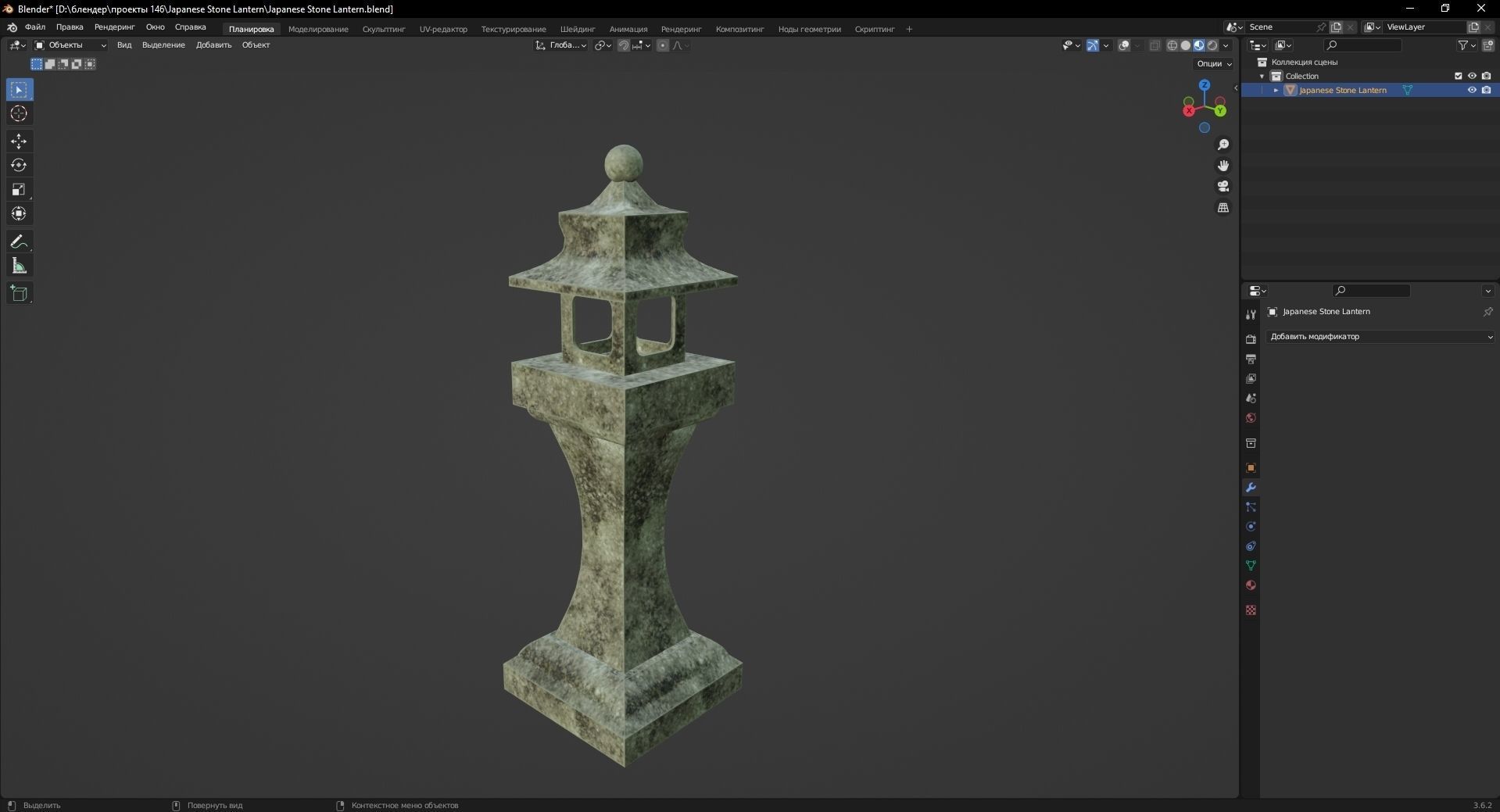Select the Select Box tool
This screenshot has width=1500, height=812.
click(20, 90)
